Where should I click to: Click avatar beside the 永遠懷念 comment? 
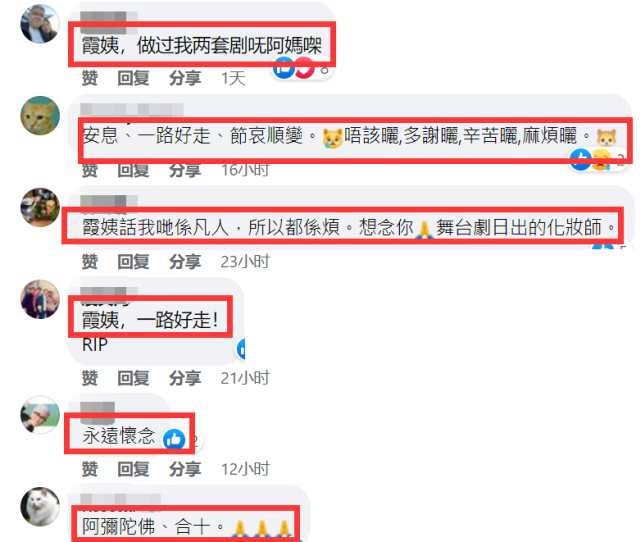(x=40, y=415)
